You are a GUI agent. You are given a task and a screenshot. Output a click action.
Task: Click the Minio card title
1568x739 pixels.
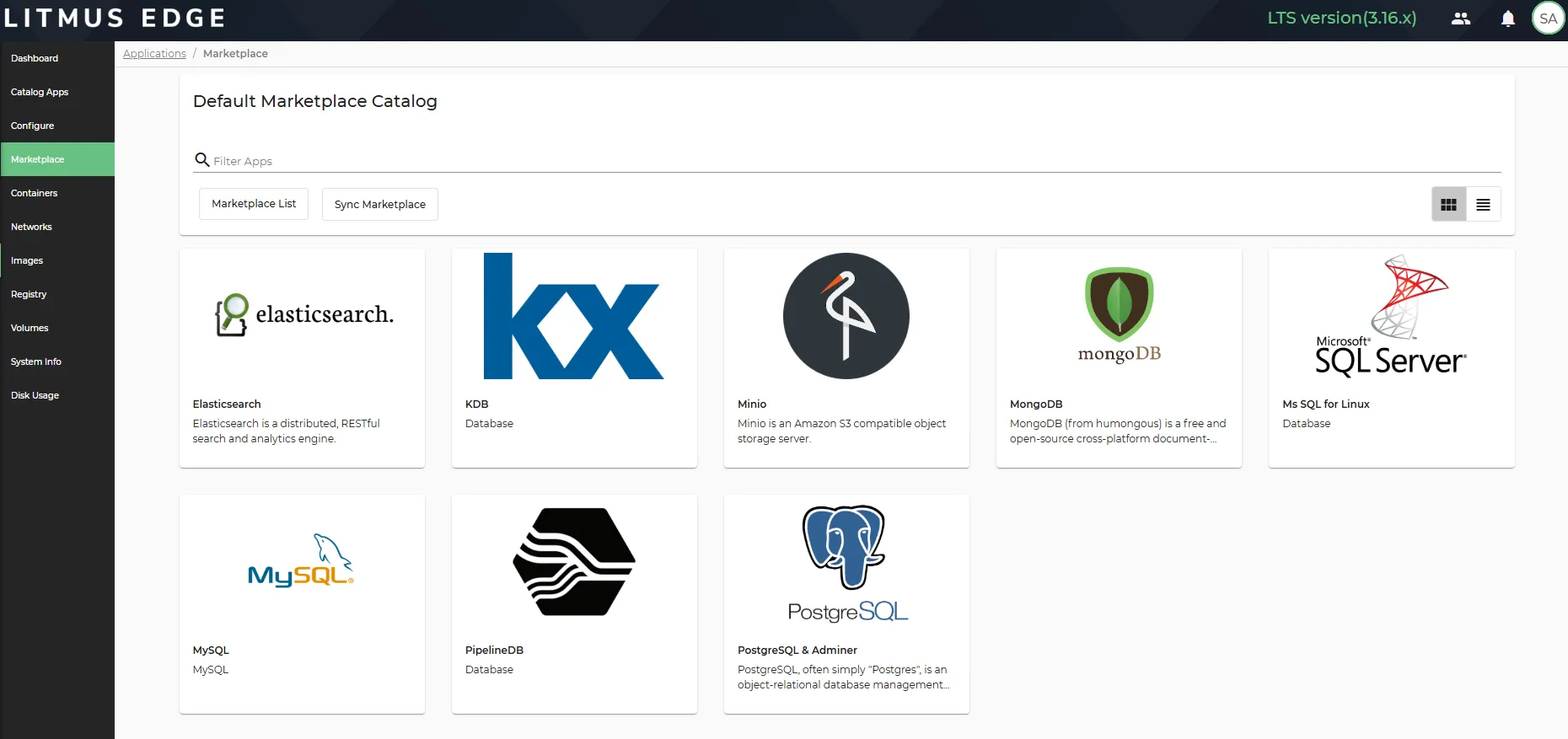coord(752,404)
